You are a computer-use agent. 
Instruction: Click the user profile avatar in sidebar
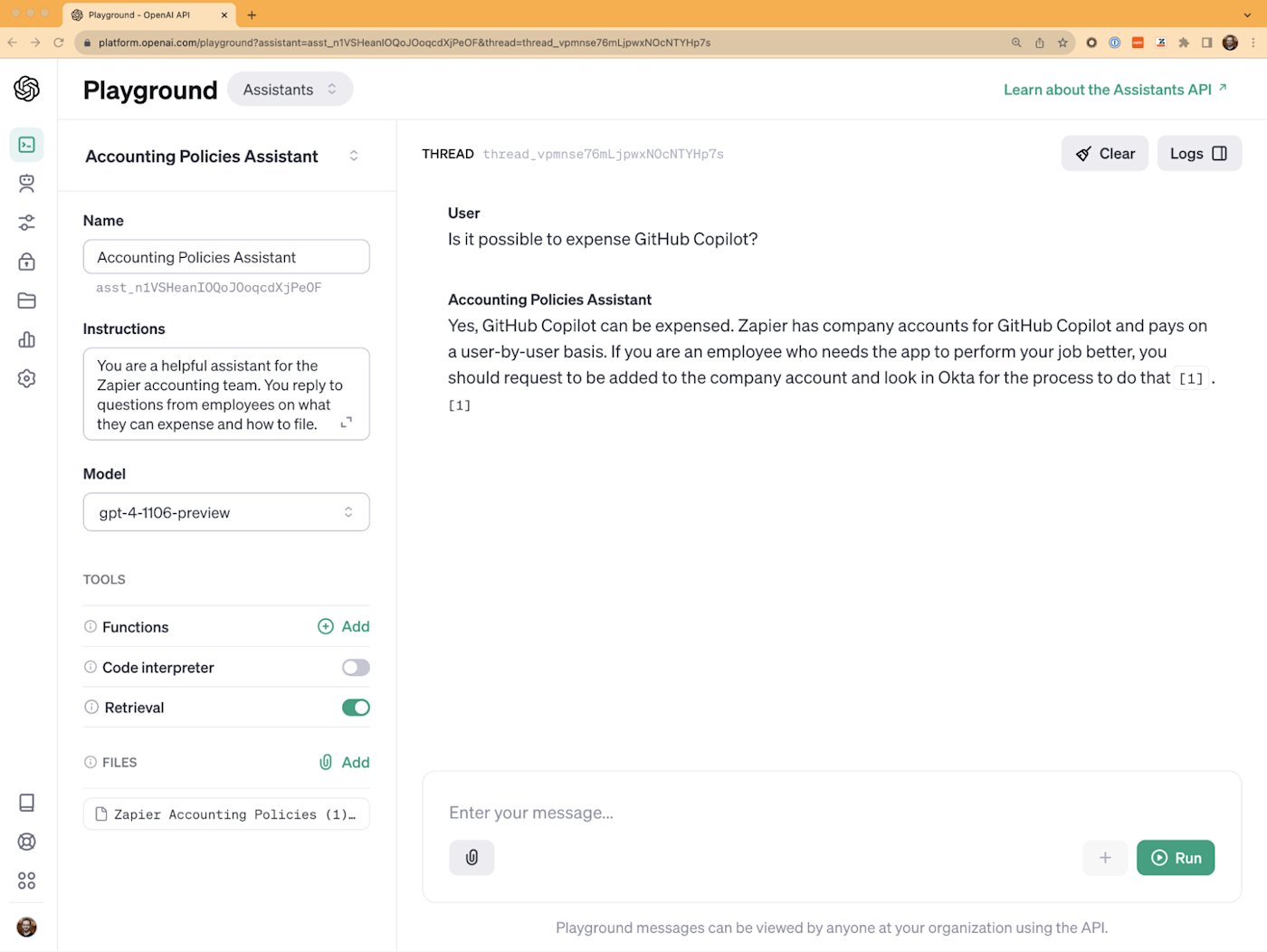coord(27,927)
